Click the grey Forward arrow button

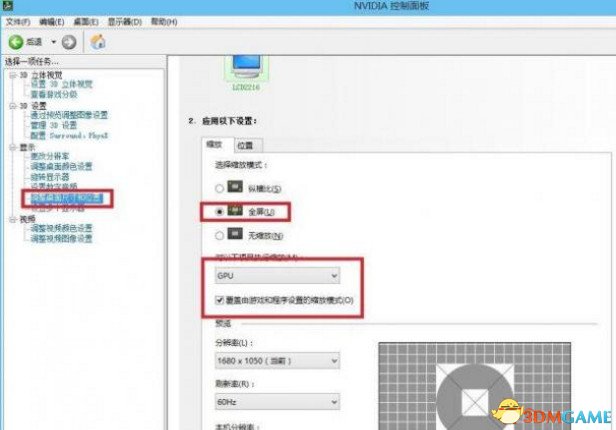click(x=69, y=42)
